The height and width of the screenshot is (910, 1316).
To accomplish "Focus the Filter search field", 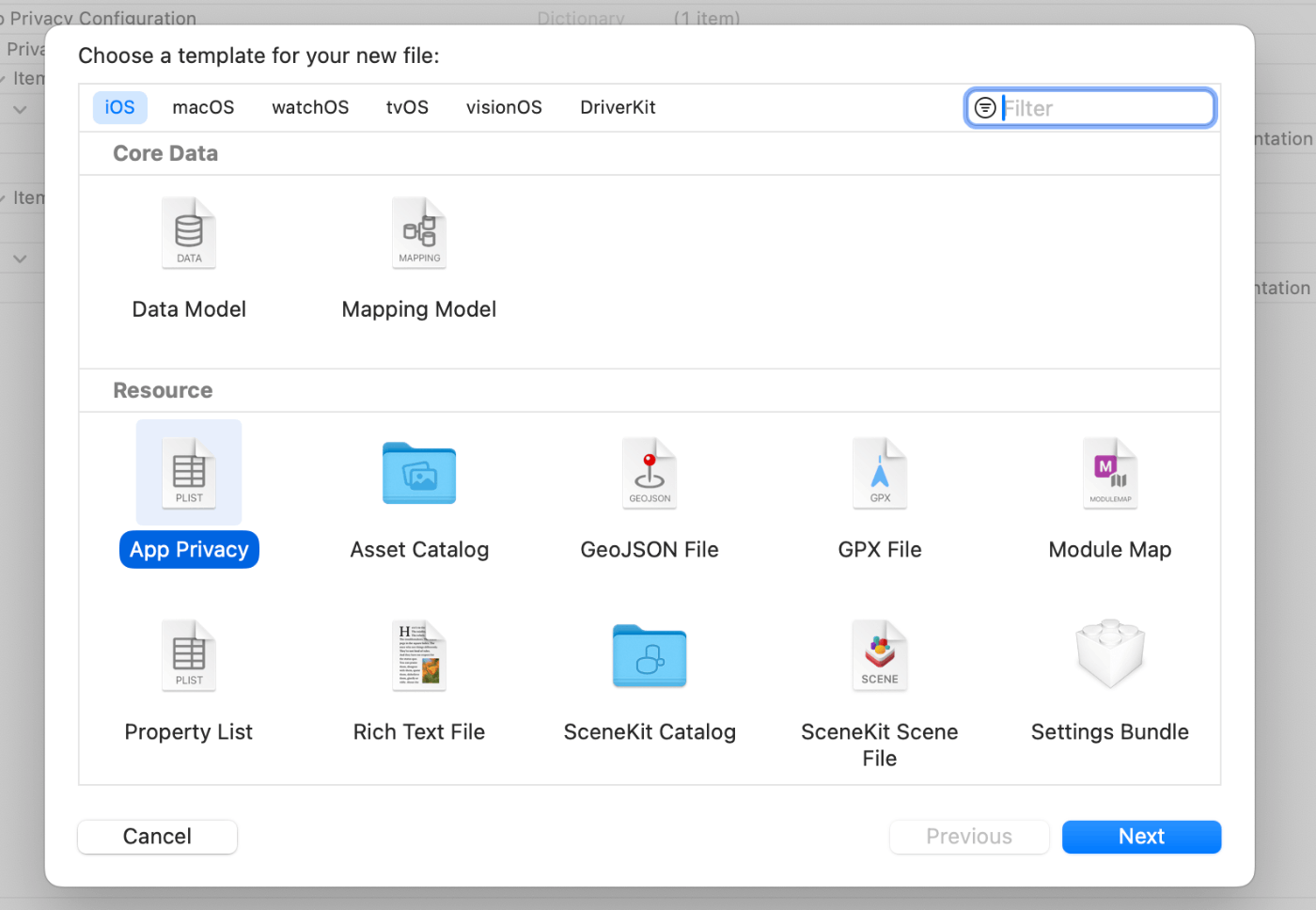I will point(1090,108).
